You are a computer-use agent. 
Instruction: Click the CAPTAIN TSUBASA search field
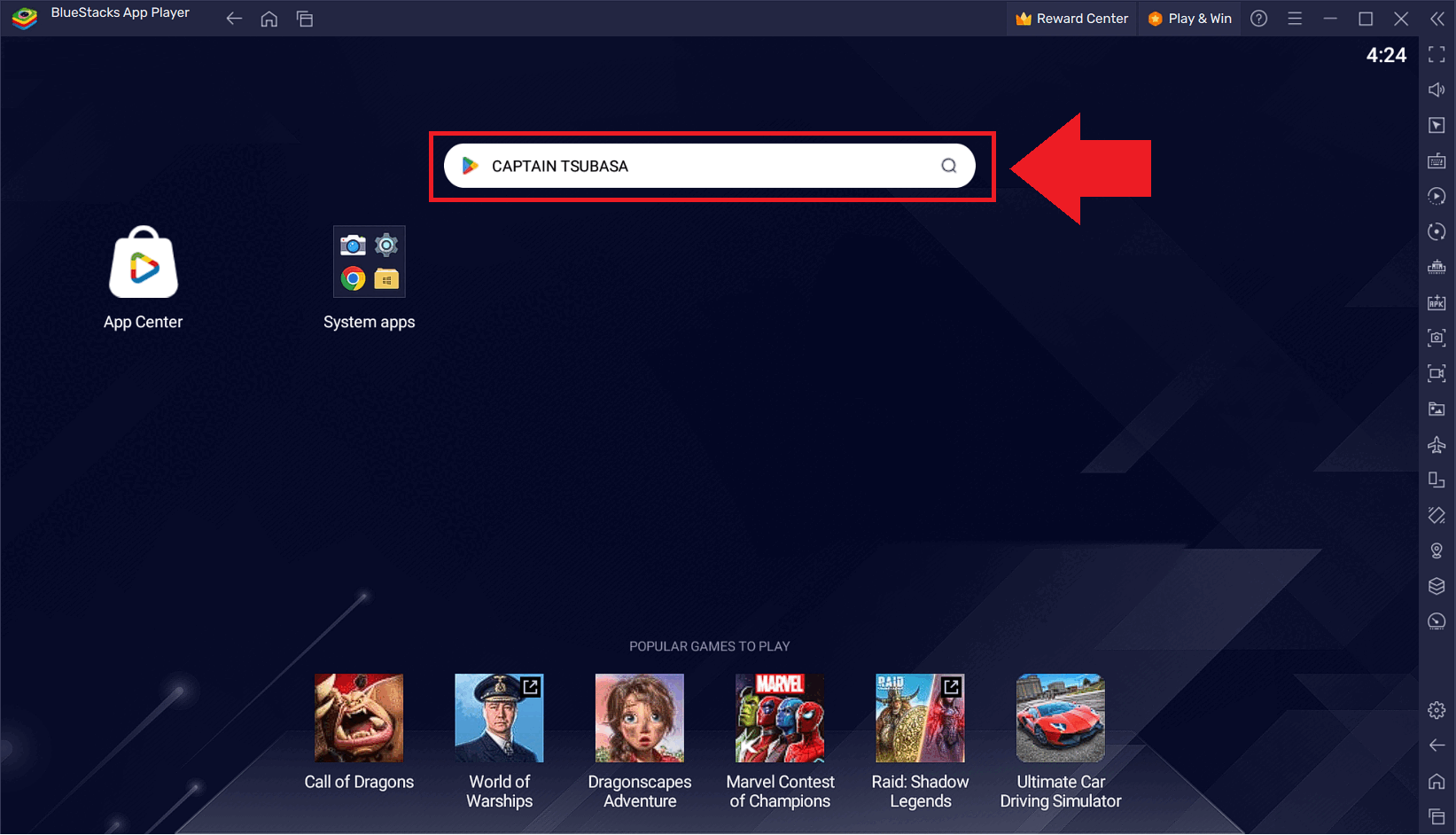pyautogui.click(x=709, y=166)
